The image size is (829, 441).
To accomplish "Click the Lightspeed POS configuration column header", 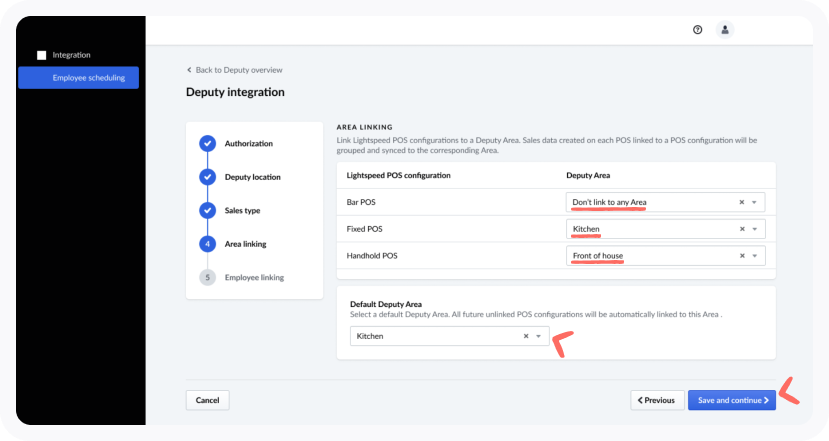I will pyautogui.click(x=399, y=175).
